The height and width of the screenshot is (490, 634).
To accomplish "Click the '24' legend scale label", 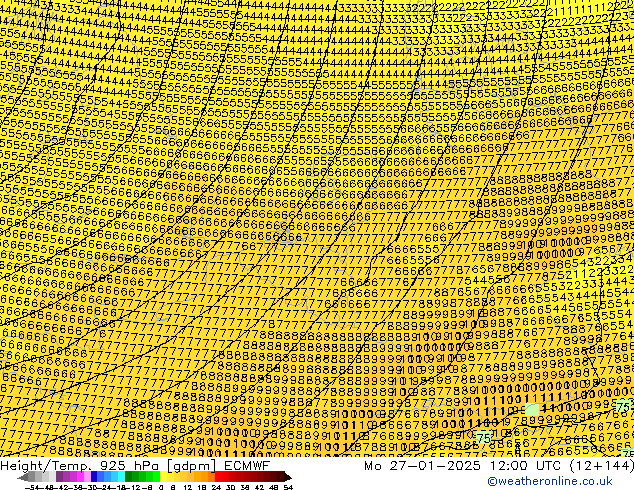I will [x=216, y=488].
